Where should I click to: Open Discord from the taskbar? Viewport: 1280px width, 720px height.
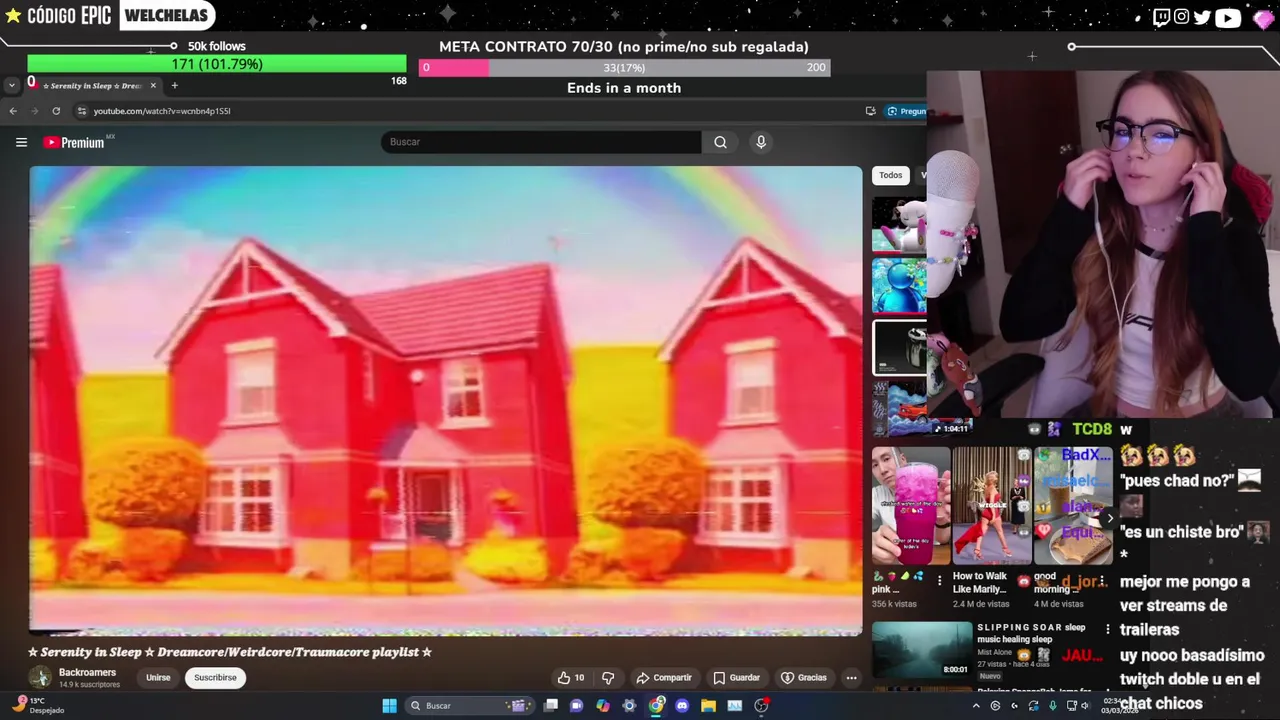pos(682,705)
